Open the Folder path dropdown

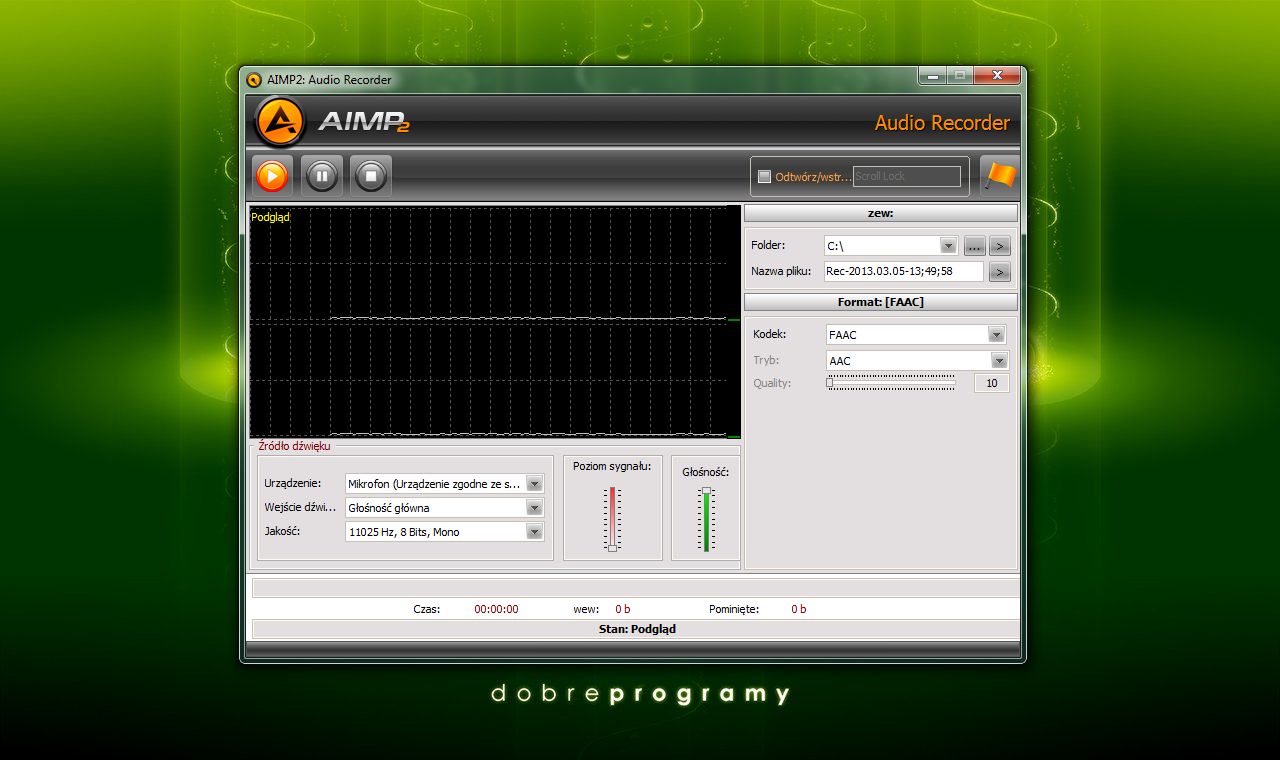(x=948, y=245)
